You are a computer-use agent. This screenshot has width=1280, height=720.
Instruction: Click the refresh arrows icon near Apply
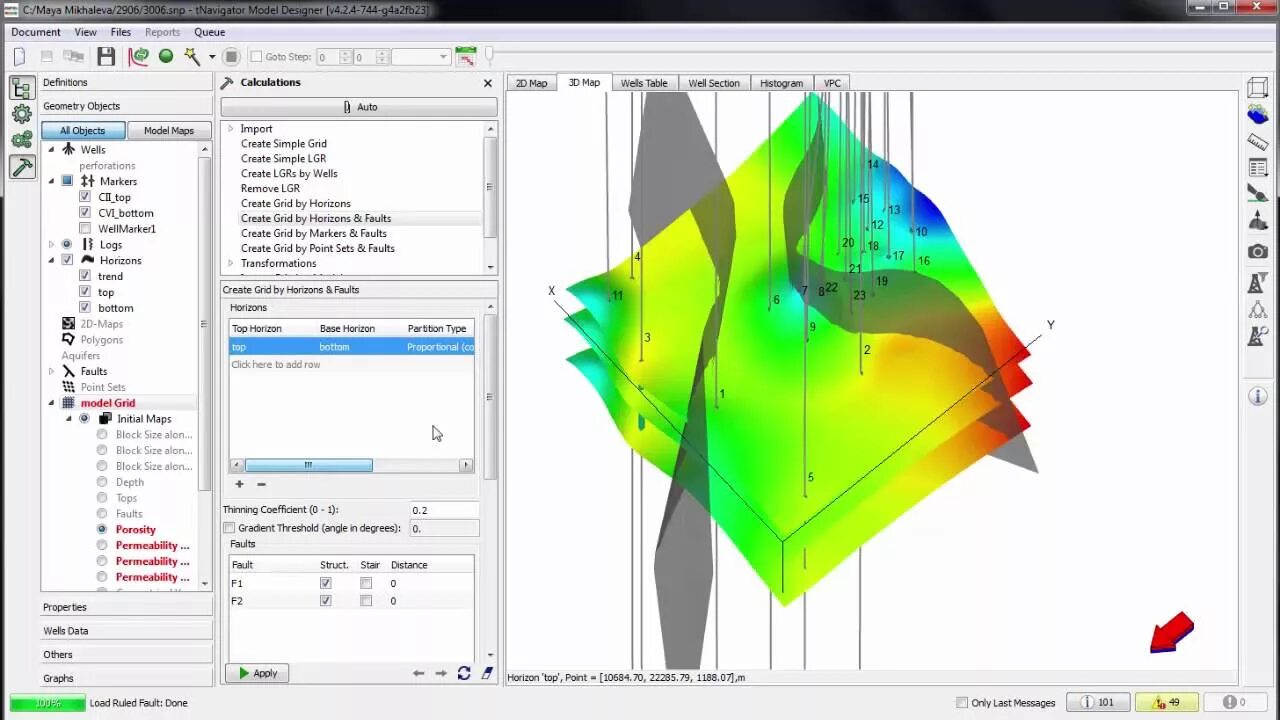[x=464, y=673]
